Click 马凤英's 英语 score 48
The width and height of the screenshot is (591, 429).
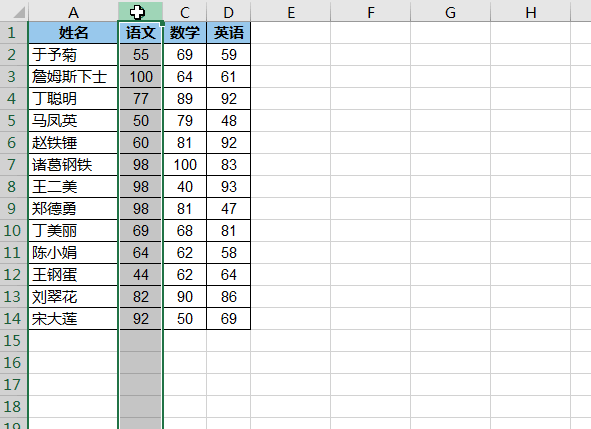pyautogui.click(x=228, y=121)
